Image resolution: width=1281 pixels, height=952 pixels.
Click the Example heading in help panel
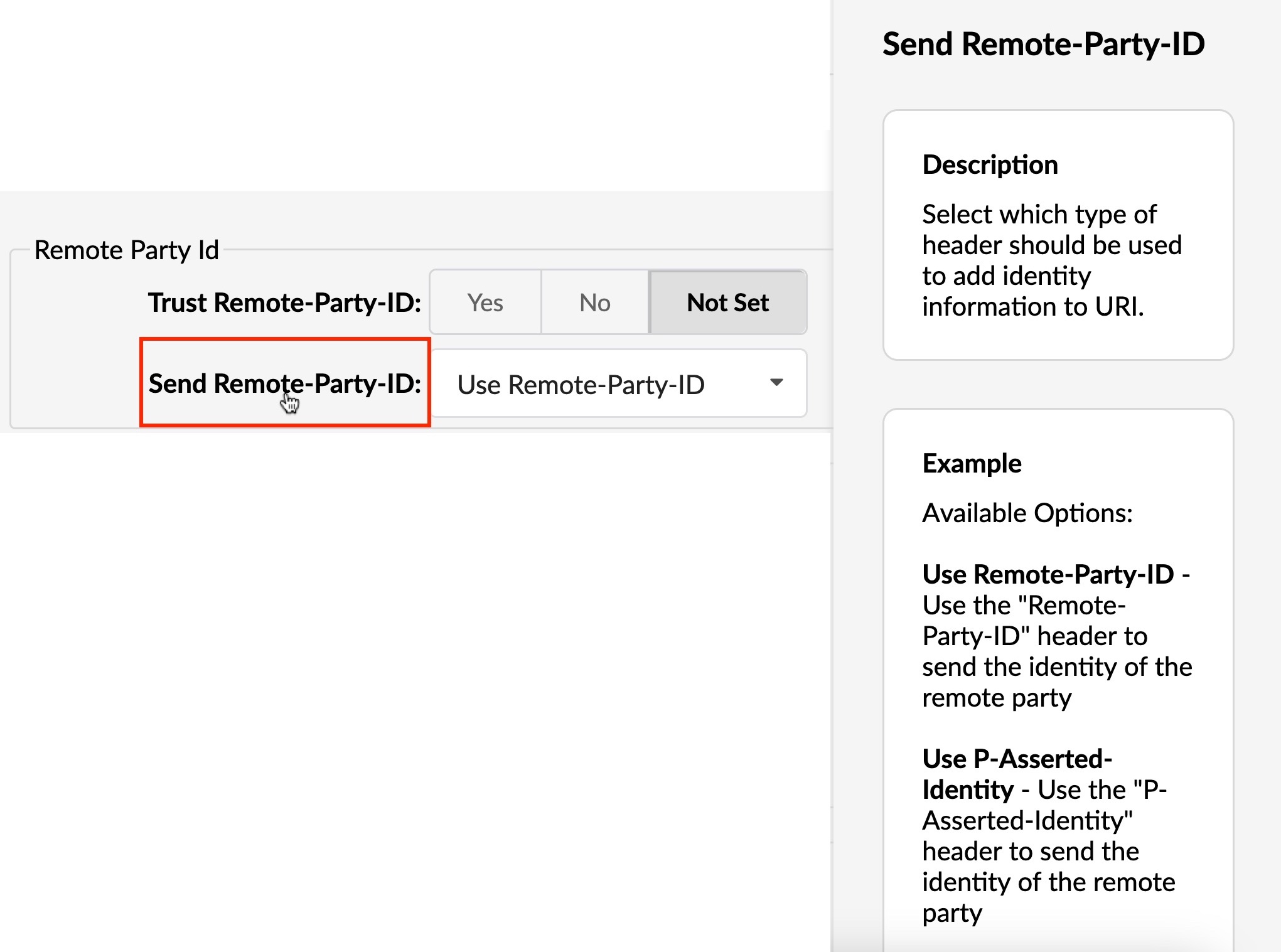pos(972,463)
